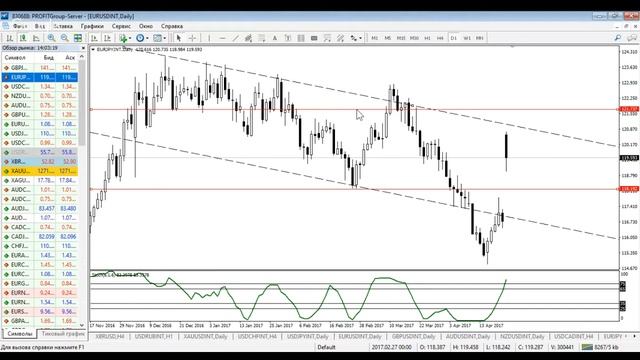This screenshot has height=360, width=640.
Task: Open the Вид menu
Action: (x=40, y=26)
